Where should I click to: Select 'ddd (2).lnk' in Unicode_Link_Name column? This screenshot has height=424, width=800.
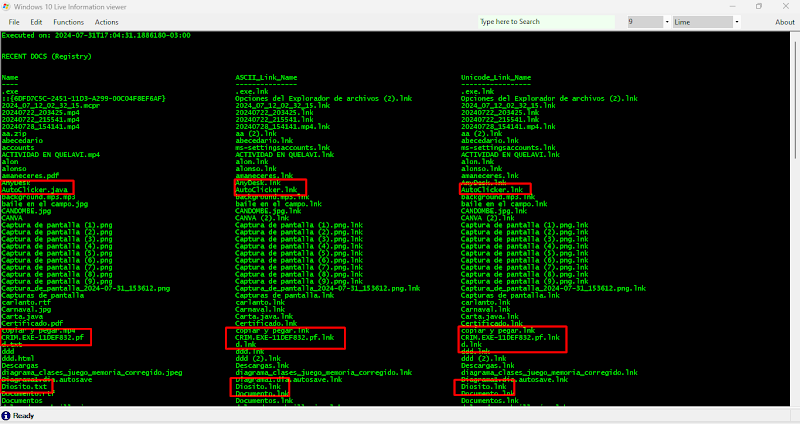coord(484,358)
